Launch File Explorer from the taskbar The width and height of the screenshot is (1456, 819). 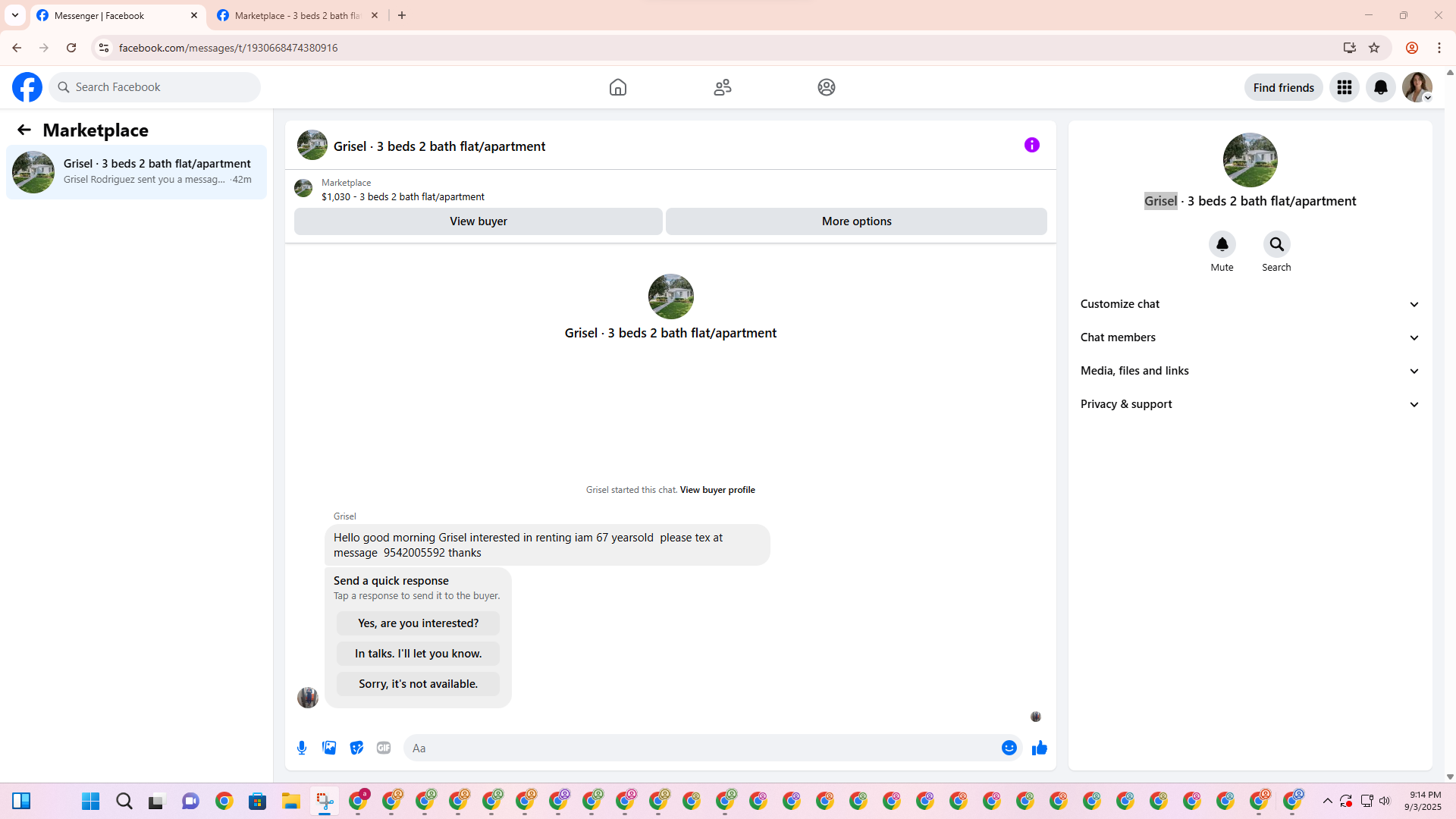(291, 802)
